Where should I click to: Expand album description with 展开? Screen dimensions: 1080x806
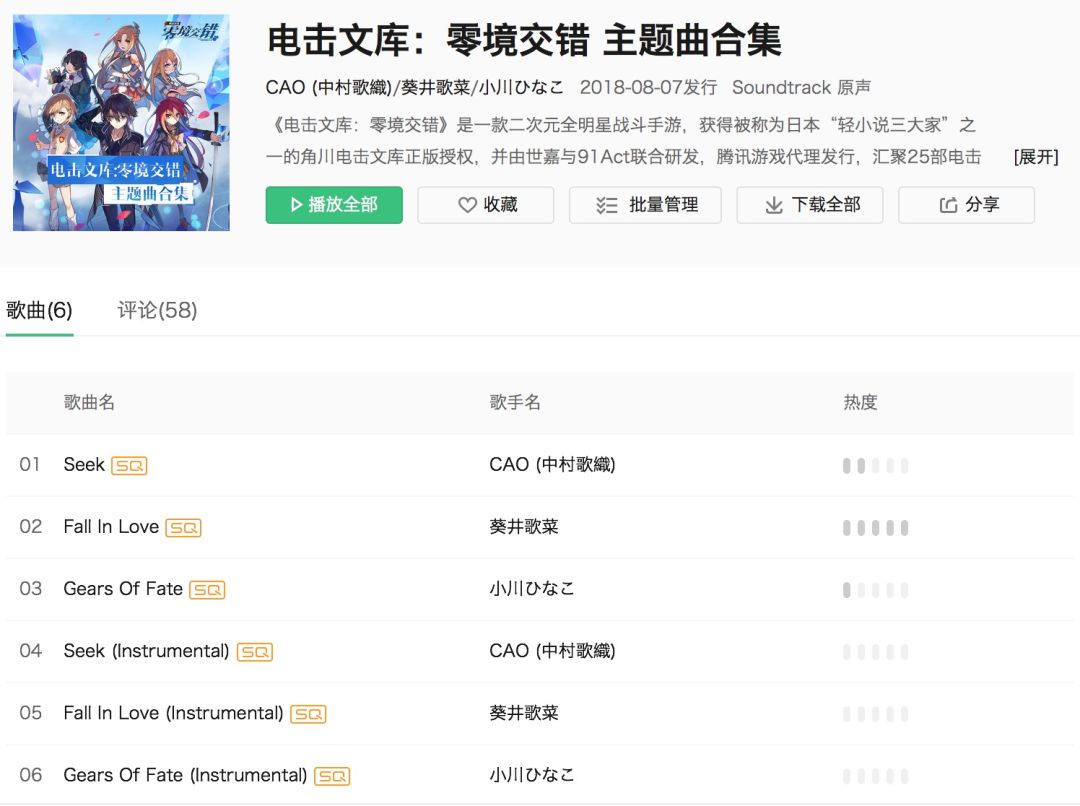tap(1036, 157)
